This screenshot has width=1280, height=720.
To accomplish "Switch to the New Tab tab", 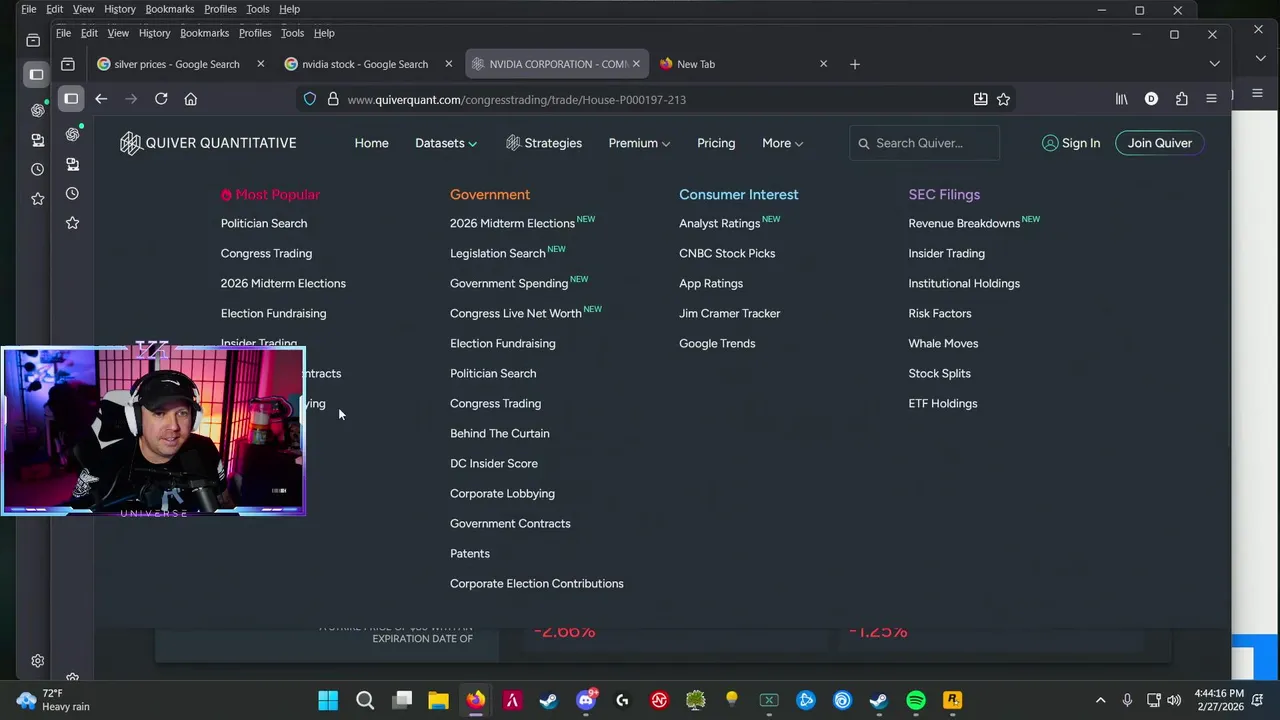I will 745,64.
